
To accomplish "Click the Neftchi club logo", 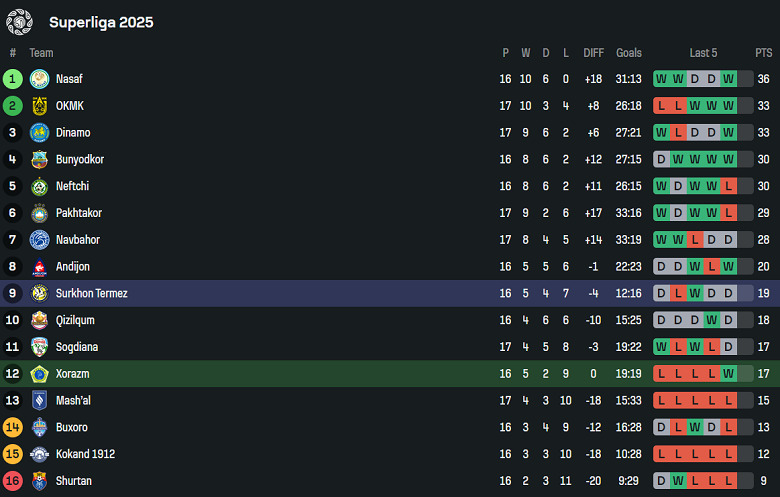I will click(x=39, y=186).
